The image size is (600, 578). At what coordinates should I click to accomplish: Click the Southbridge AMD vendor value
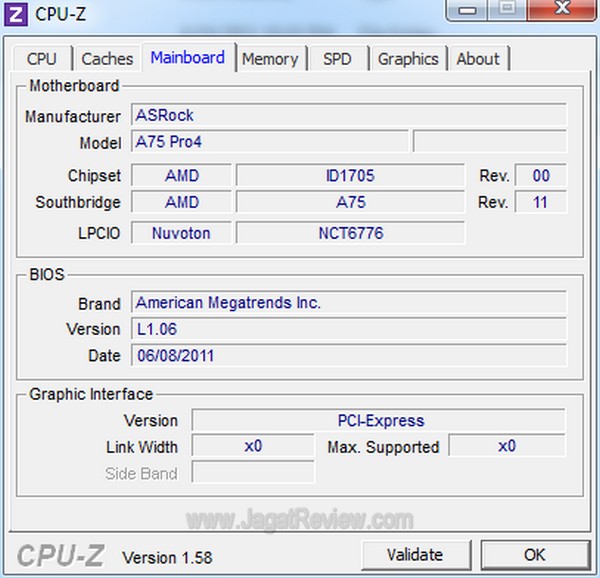182,202
